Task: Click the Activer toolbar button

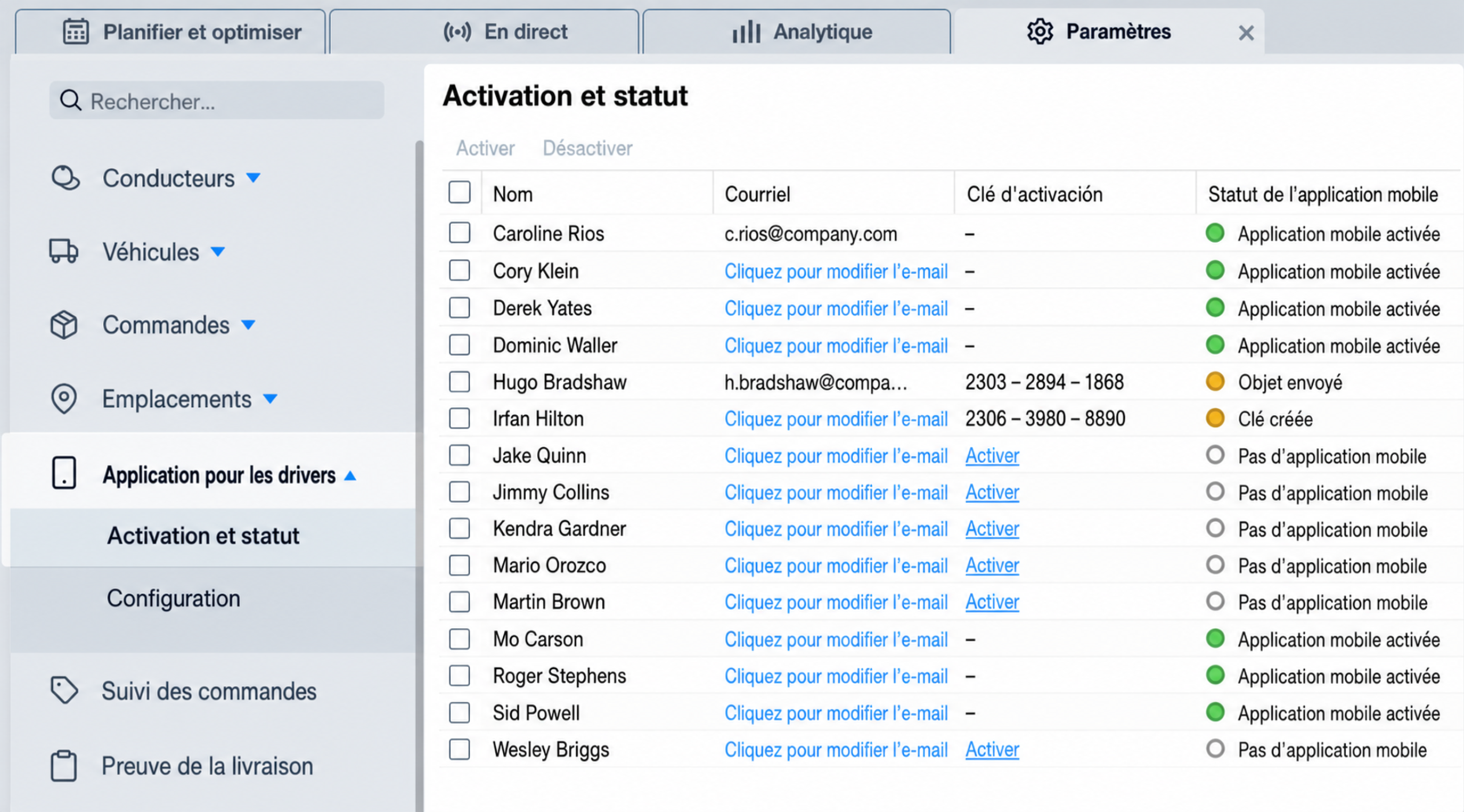Action: pyautogui.click(x=485, y=149)
